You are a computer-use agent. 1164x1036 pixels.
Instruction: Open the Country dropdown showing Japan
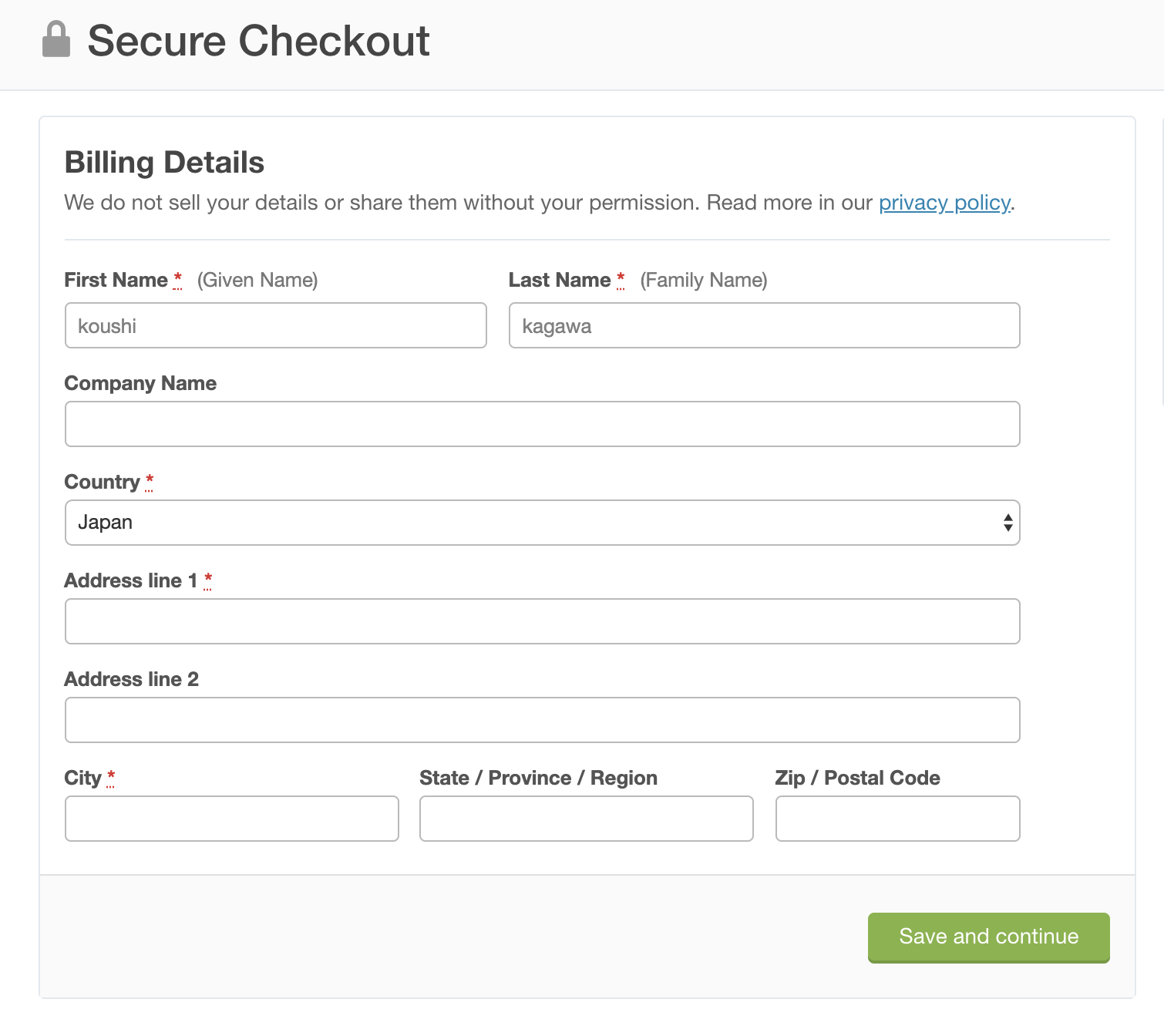pyautogui.click(x=543, y=523)
